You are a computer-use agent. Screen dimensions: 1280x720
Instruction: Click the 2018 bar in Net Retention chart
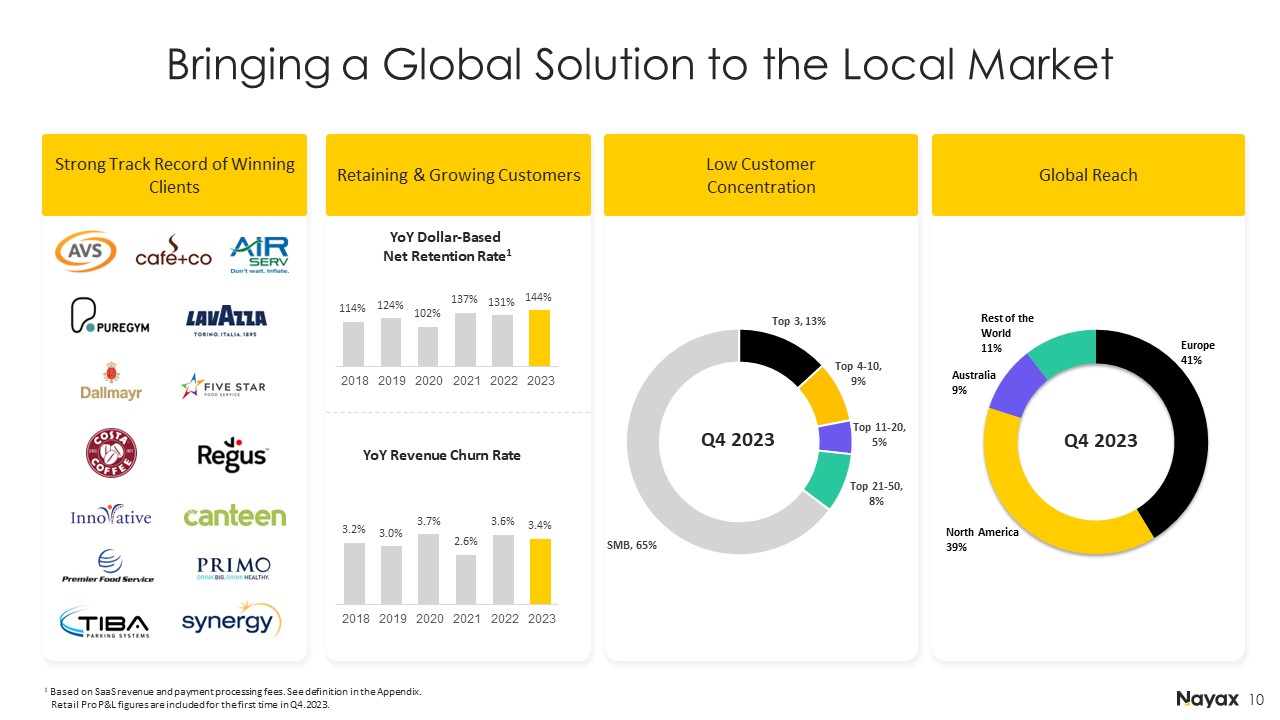click(x=353, y=344)
